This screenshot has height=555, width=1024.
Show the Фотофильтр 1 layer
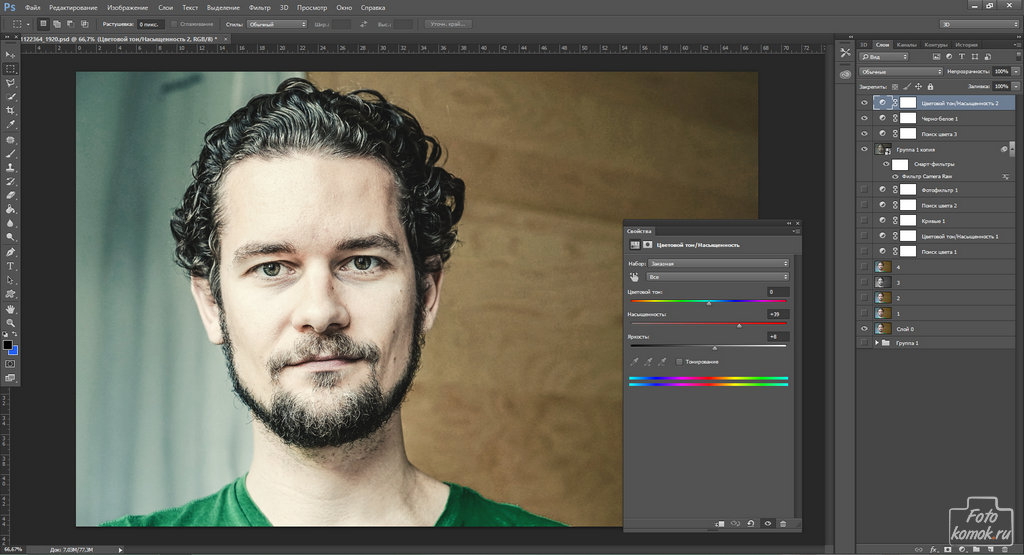click(864, 189)
